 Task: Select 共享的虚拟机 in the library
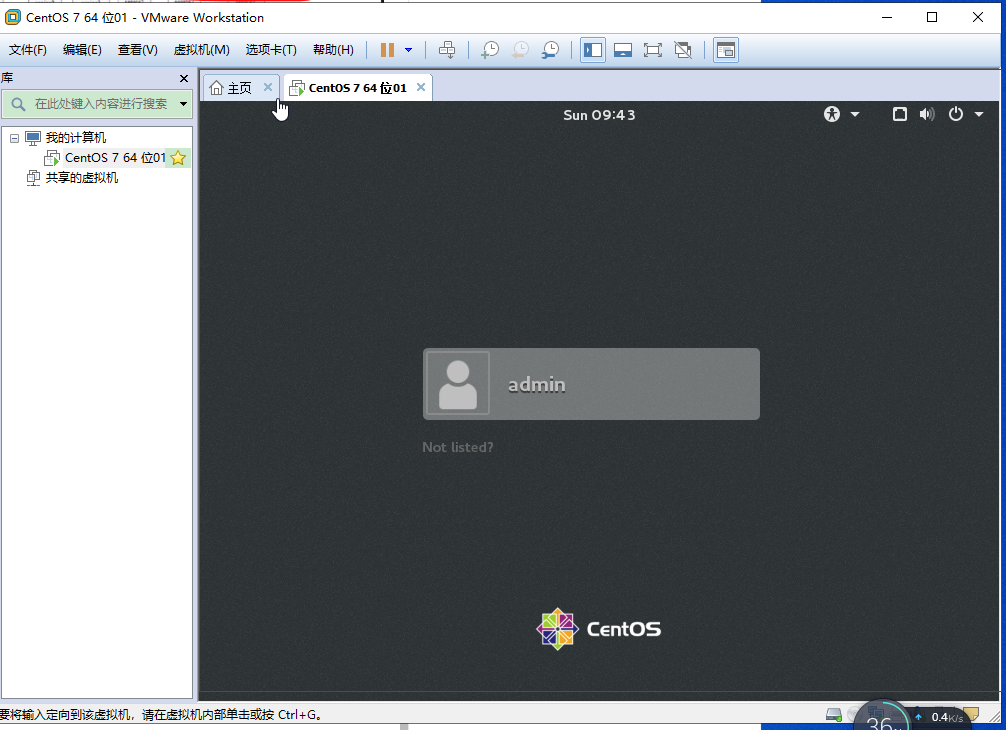tap(81, 178)
